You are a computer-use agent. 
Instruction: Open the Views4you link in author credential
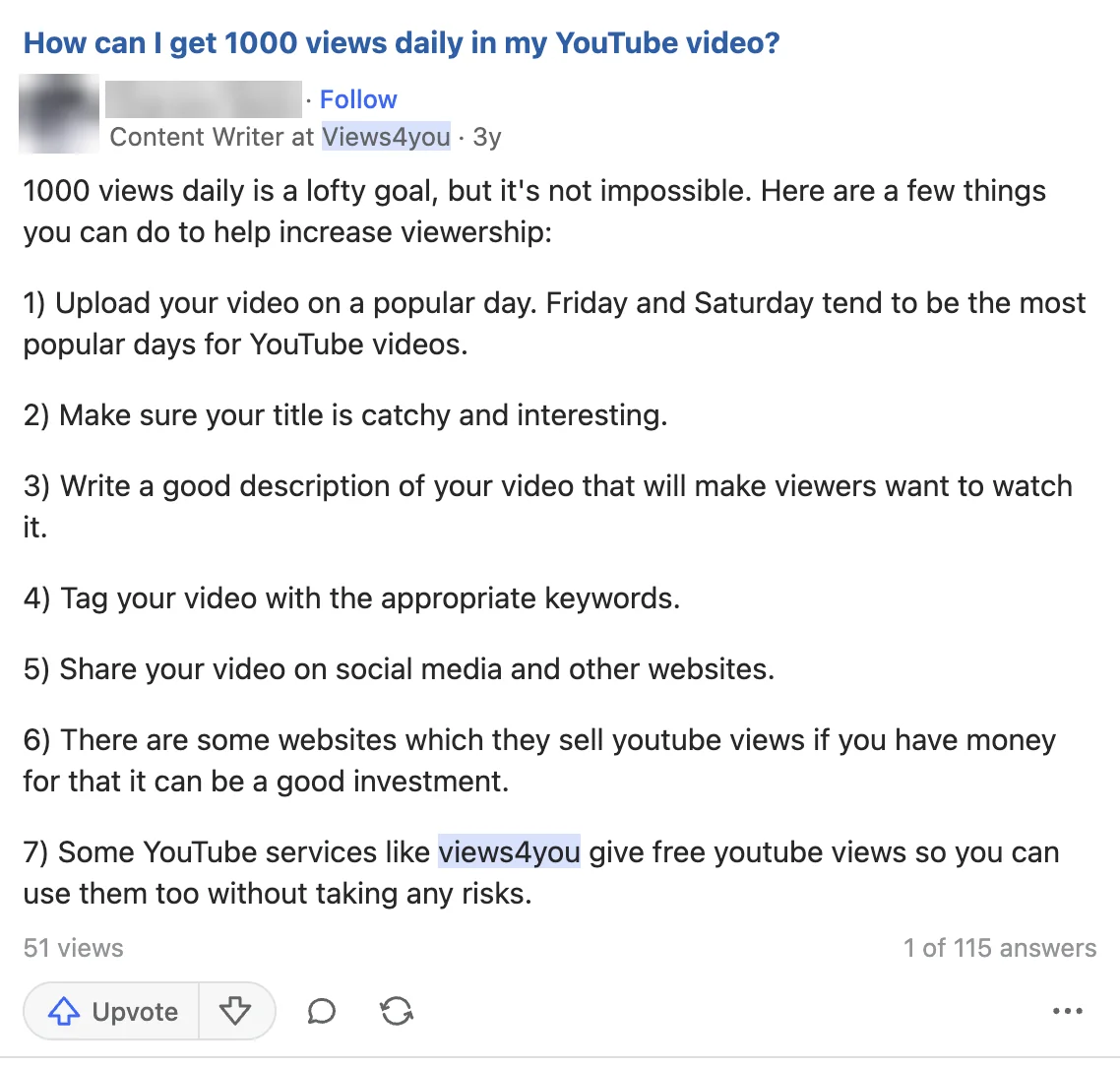click(x=386, y=137)
